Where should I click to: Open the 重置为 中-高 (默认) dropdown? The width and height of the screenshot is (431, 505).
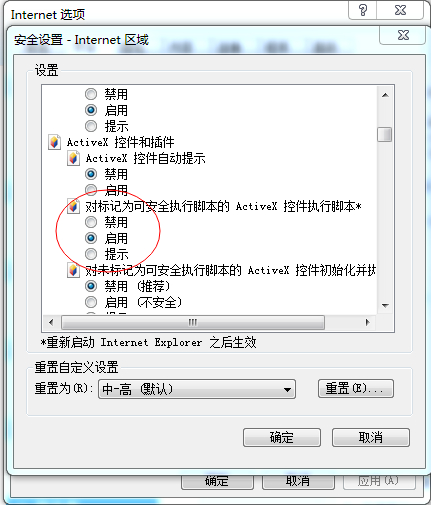[x=197, y=389]
